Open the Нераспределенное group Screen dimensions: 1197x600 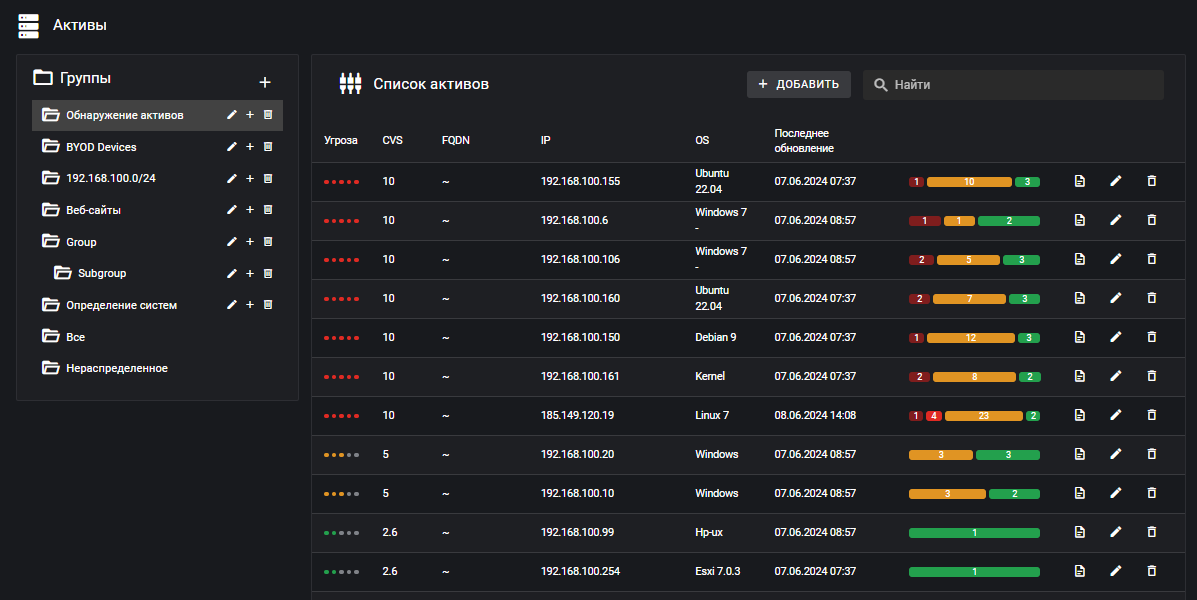pyautogui.click(x=116, y=368)
